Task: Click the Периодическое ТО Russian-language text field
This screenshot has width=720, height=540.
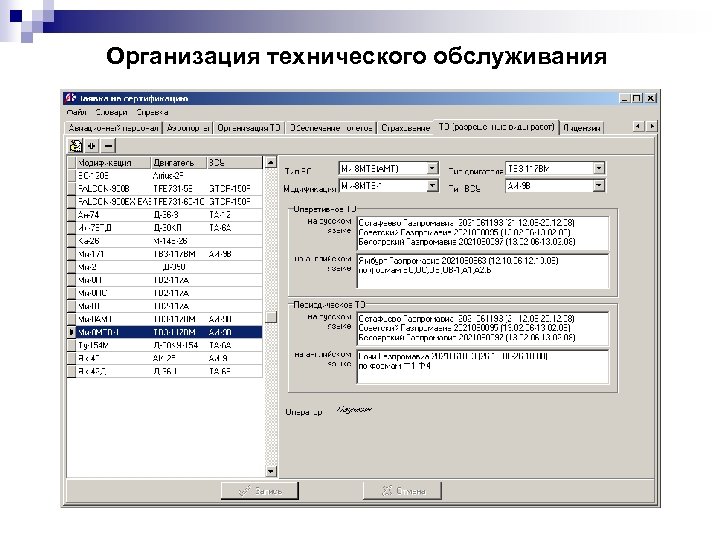Action: pos(483,329)
